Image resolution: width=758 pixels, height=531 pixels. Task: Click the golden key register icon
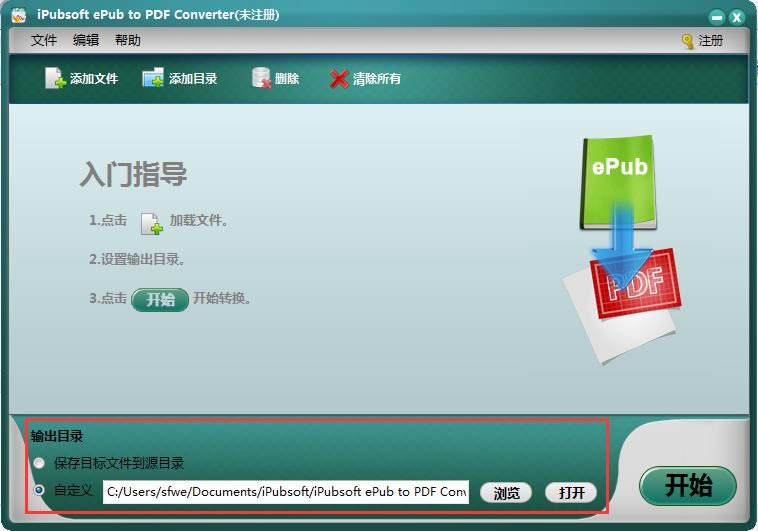pyautogui.click(x=687, y=41)
